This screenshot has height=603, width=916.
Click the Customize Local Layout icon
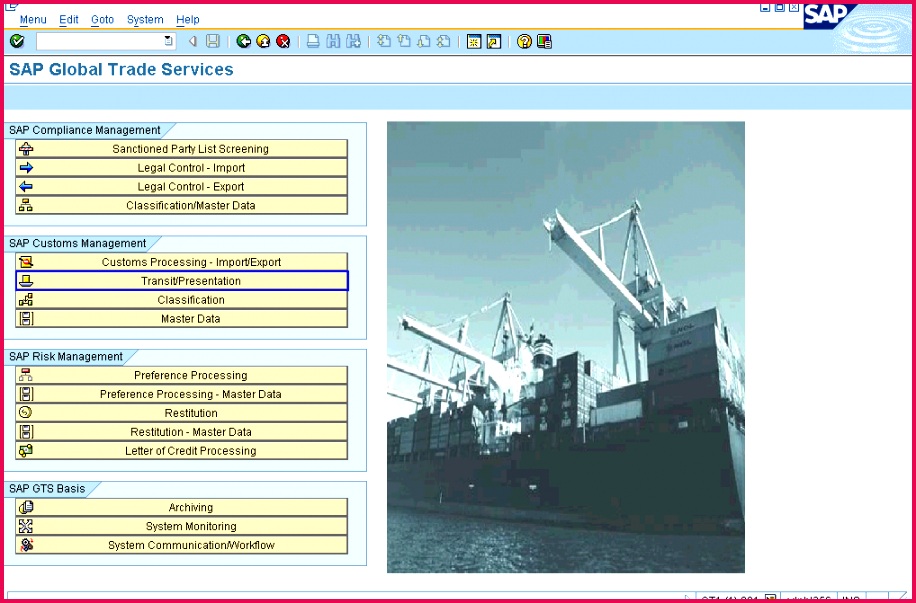(x=544, y=41)
